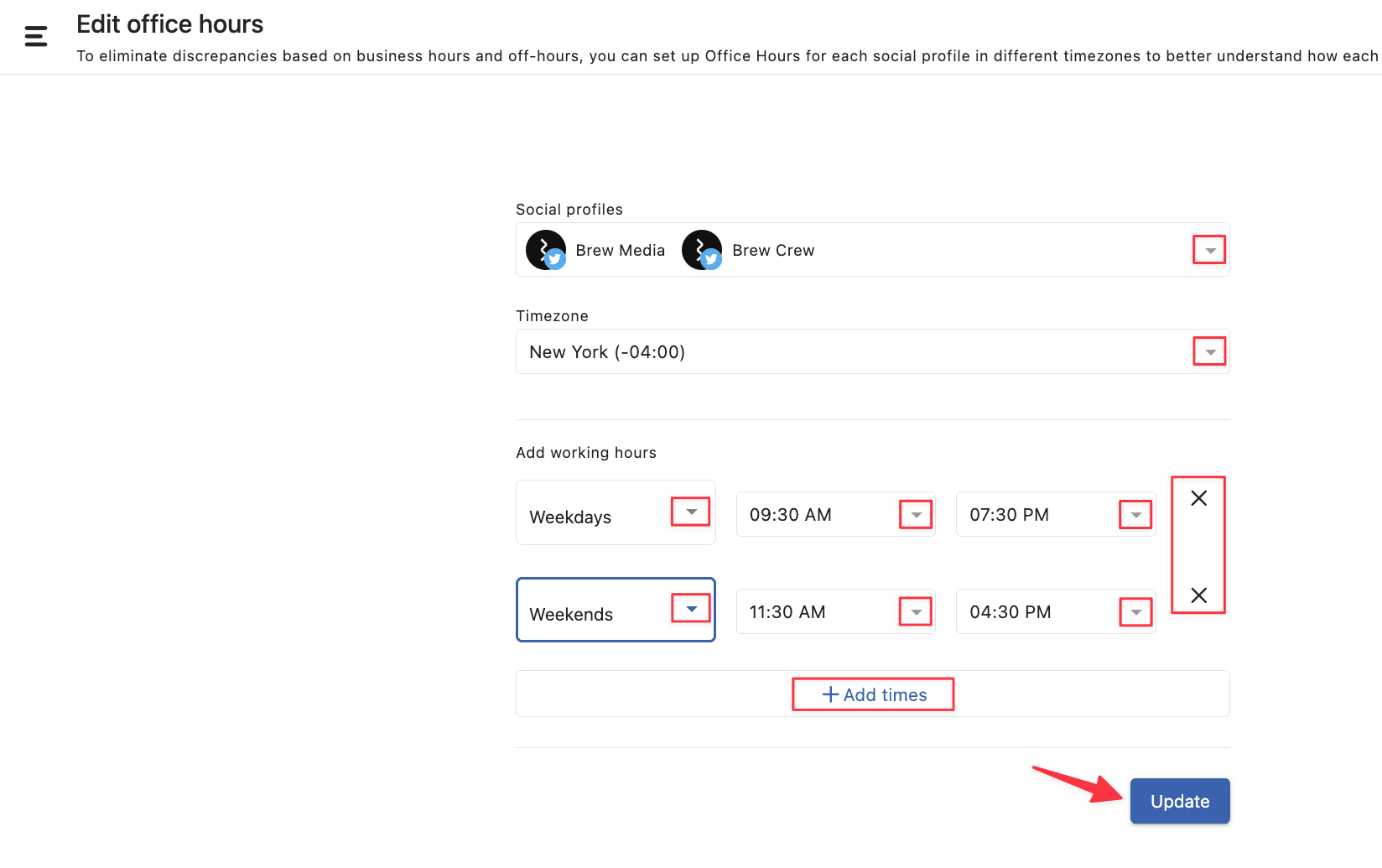
Task: Delete the Weekends working hours row
Action: [x=1198, y=595]
